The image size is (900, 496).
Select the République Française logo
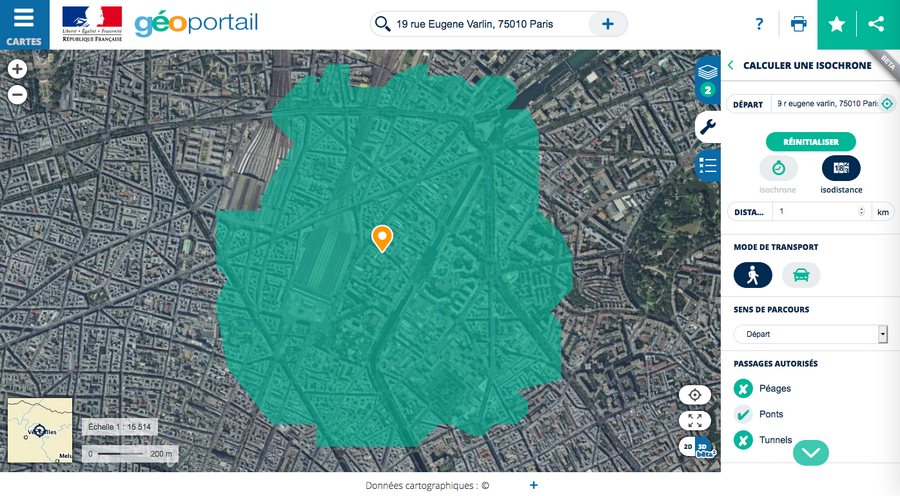pyautogui.click(x=92, y=24)
